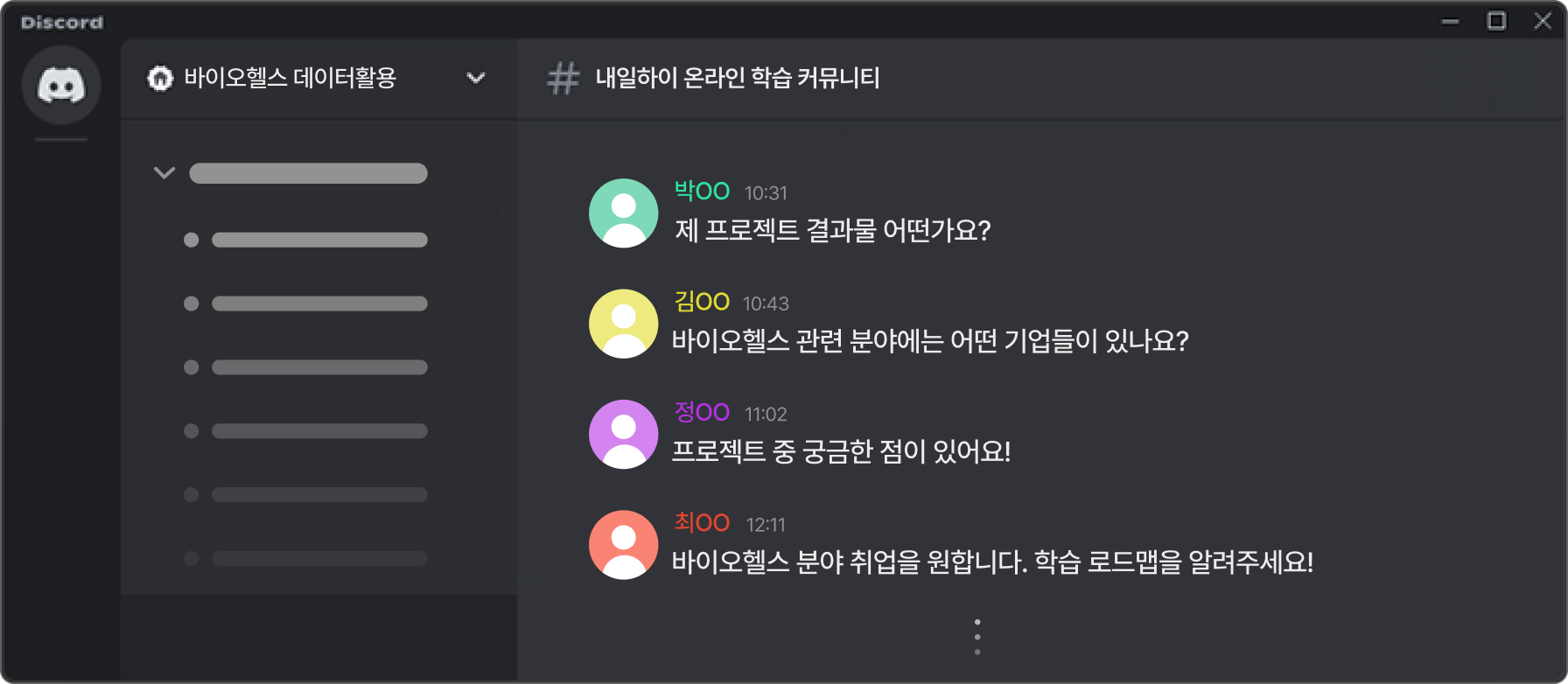The image size is (1568, 684).
Task: Click the username 박OO
Action: point(702,191)
